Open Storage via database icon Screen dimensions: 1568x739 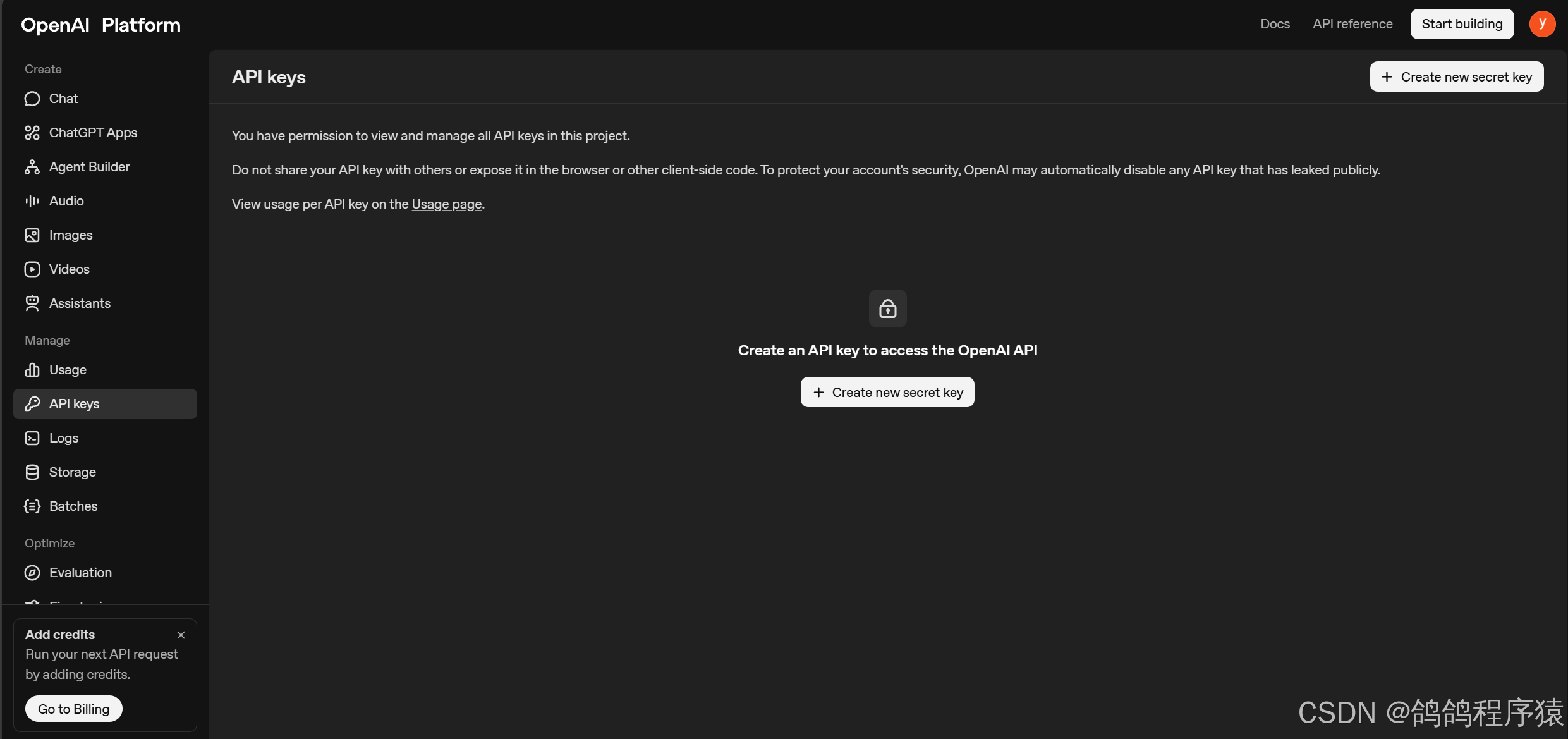(32, 472)
